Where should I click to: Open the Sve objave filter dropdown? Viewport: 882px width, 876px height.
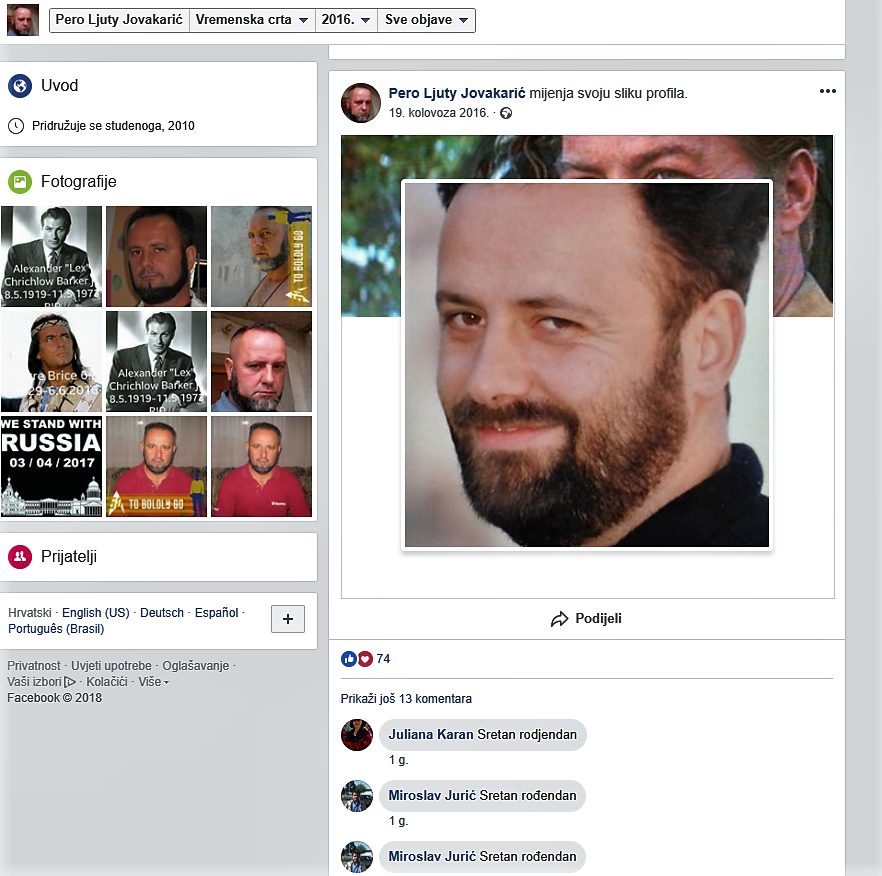click(426, 20)
